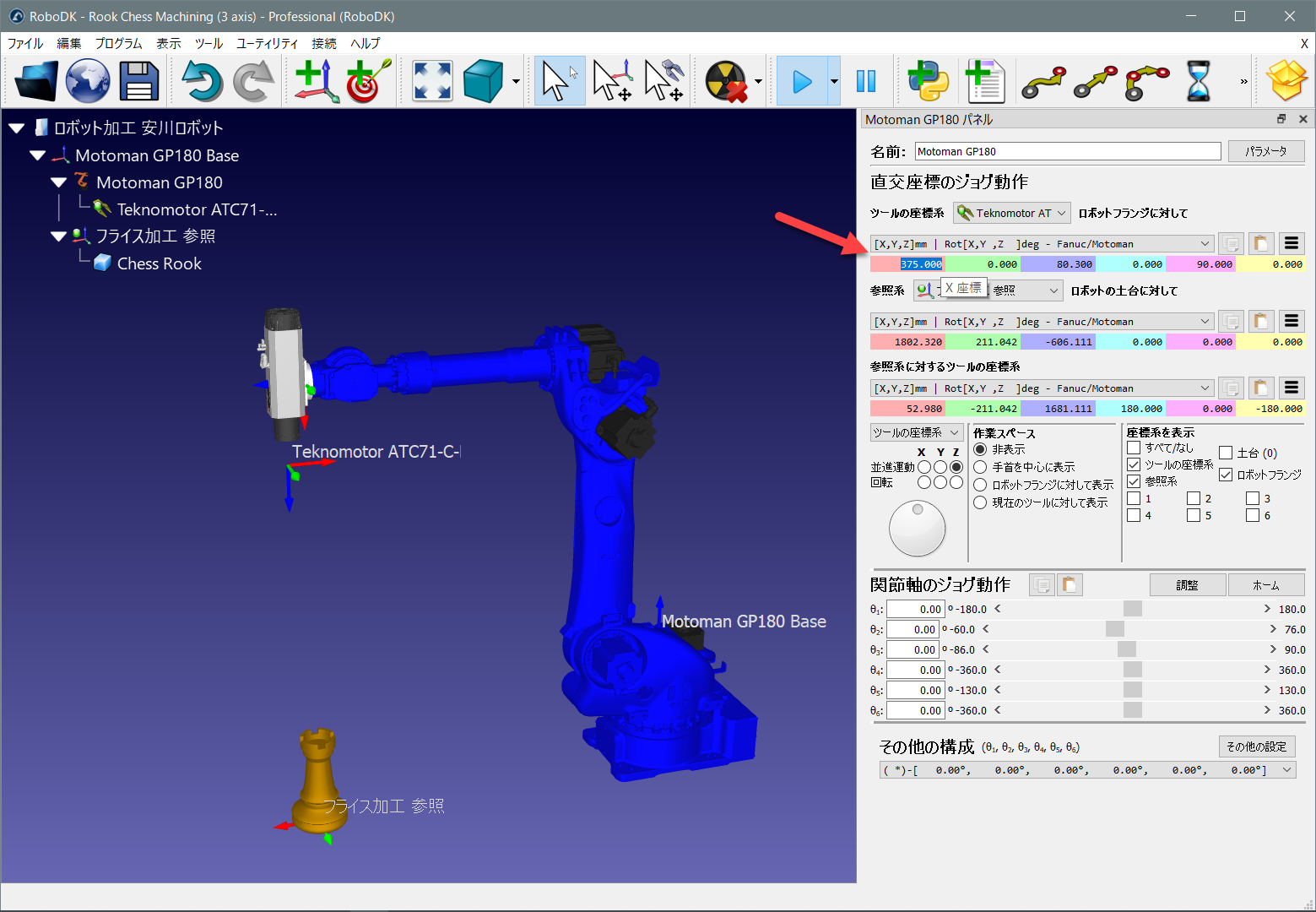
Task: Select the hidden workspace radio button
Action: 980,449
